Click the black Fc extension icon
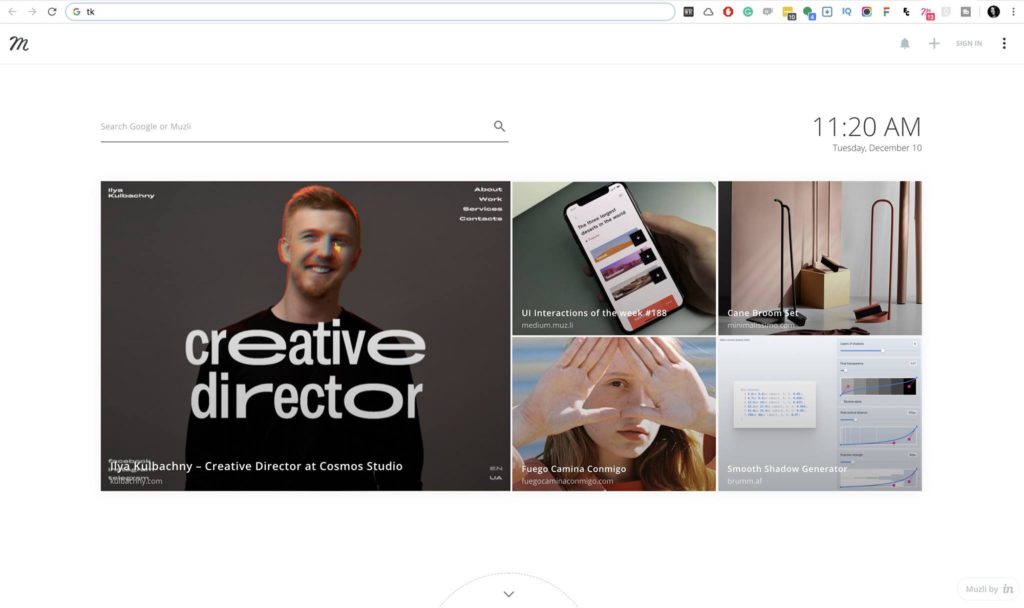 click(x=906, y=12)
